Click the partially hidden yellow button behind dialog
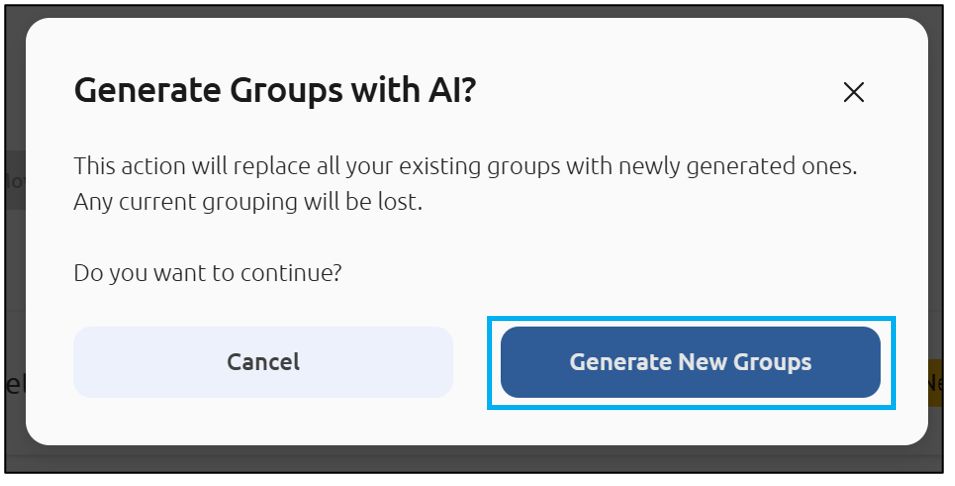The width and height of the screenshot is (955, 486). [935, 383]
